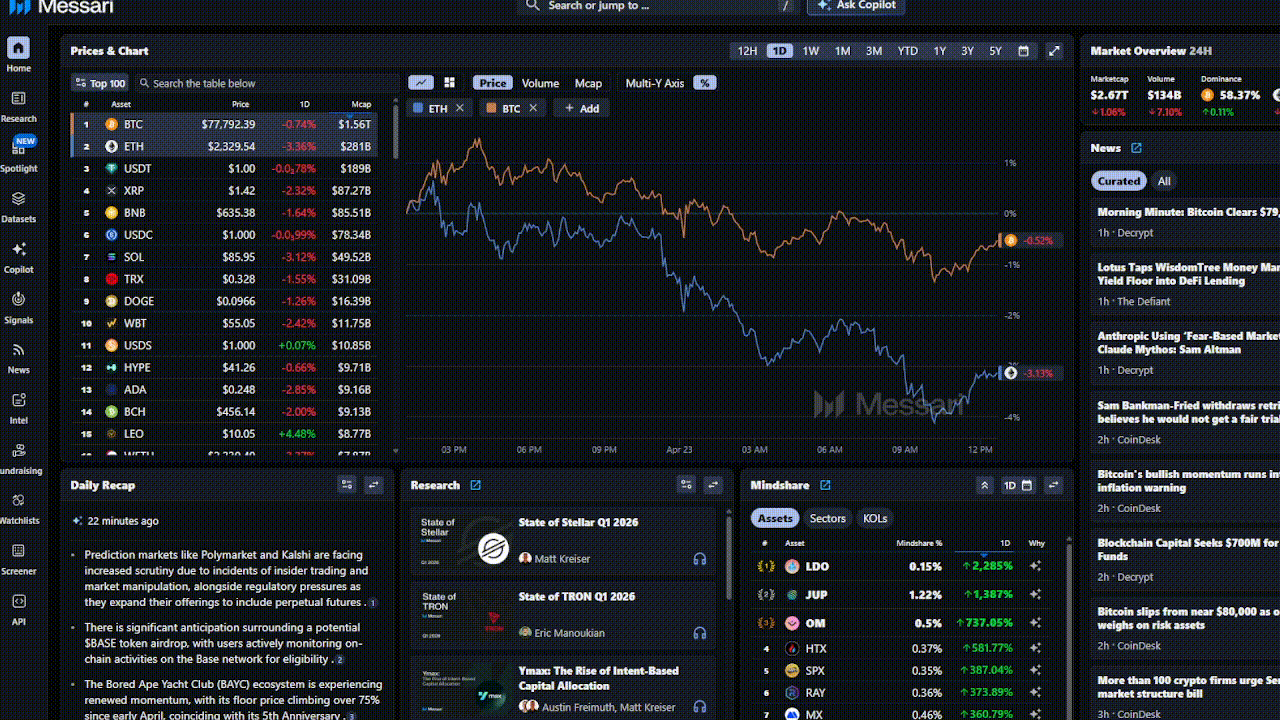Click the Daily Recap swap widget icon
The height and width of the screenshot is (720, 1280).
click(374, 485)
